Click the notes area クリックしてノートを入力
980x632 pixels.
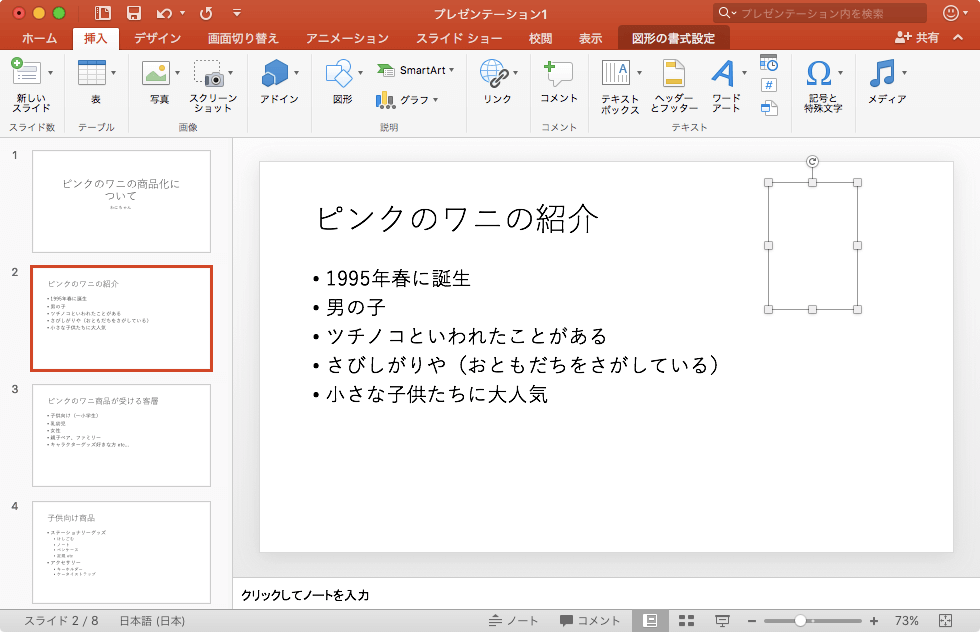(305, 595)
